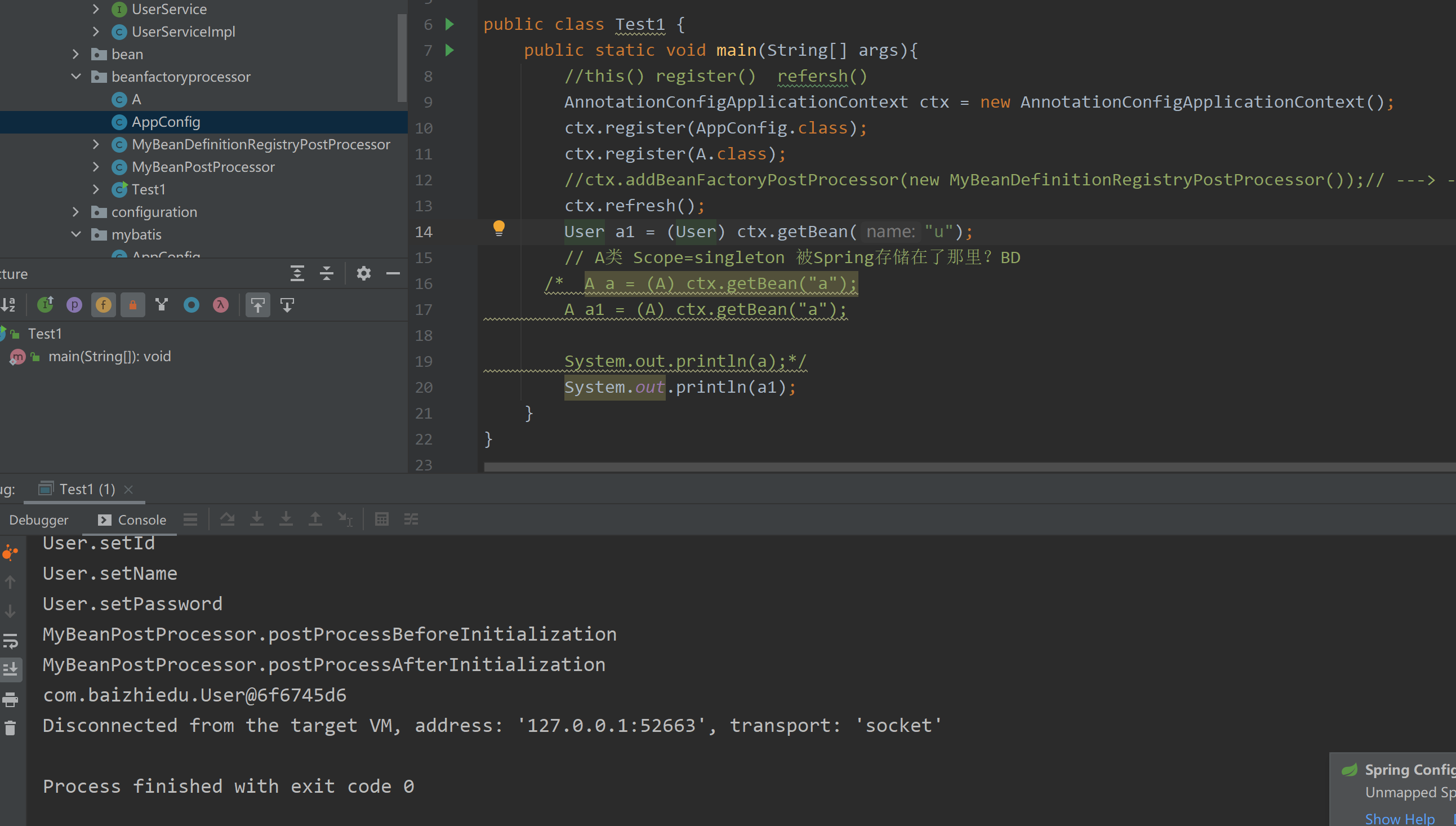
Task: Toggle Soft-Wrap in console sidebar
Action: pos(10,641)
